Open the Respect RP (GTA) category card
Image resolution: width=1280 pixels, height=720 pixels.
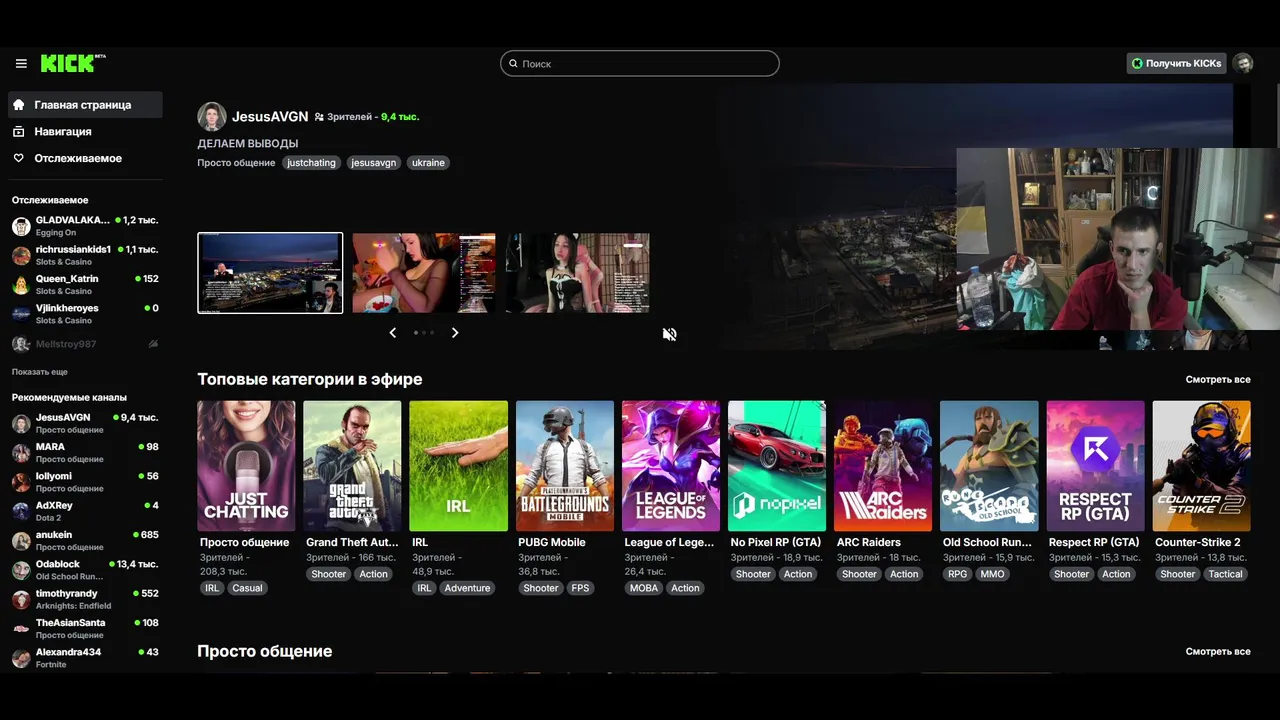1095,466
